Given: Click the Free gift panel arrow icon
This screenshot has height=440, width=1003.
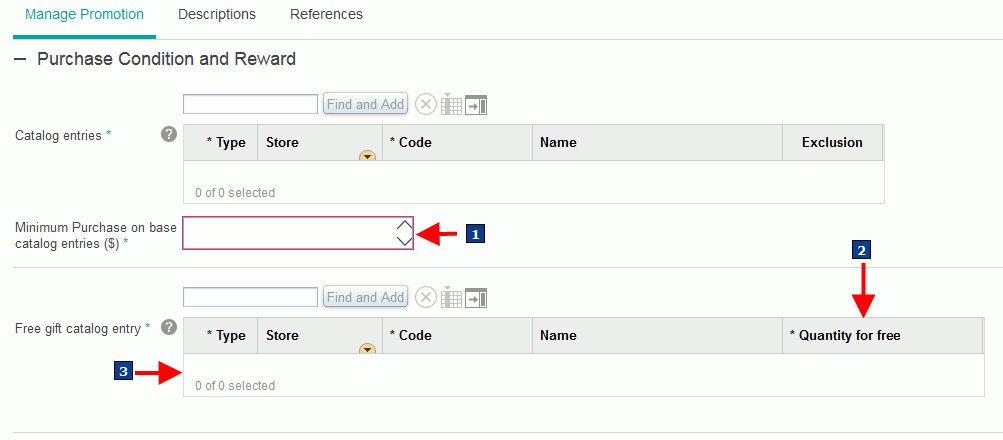Looking at the screenshot, I should [x=476, y=298].
